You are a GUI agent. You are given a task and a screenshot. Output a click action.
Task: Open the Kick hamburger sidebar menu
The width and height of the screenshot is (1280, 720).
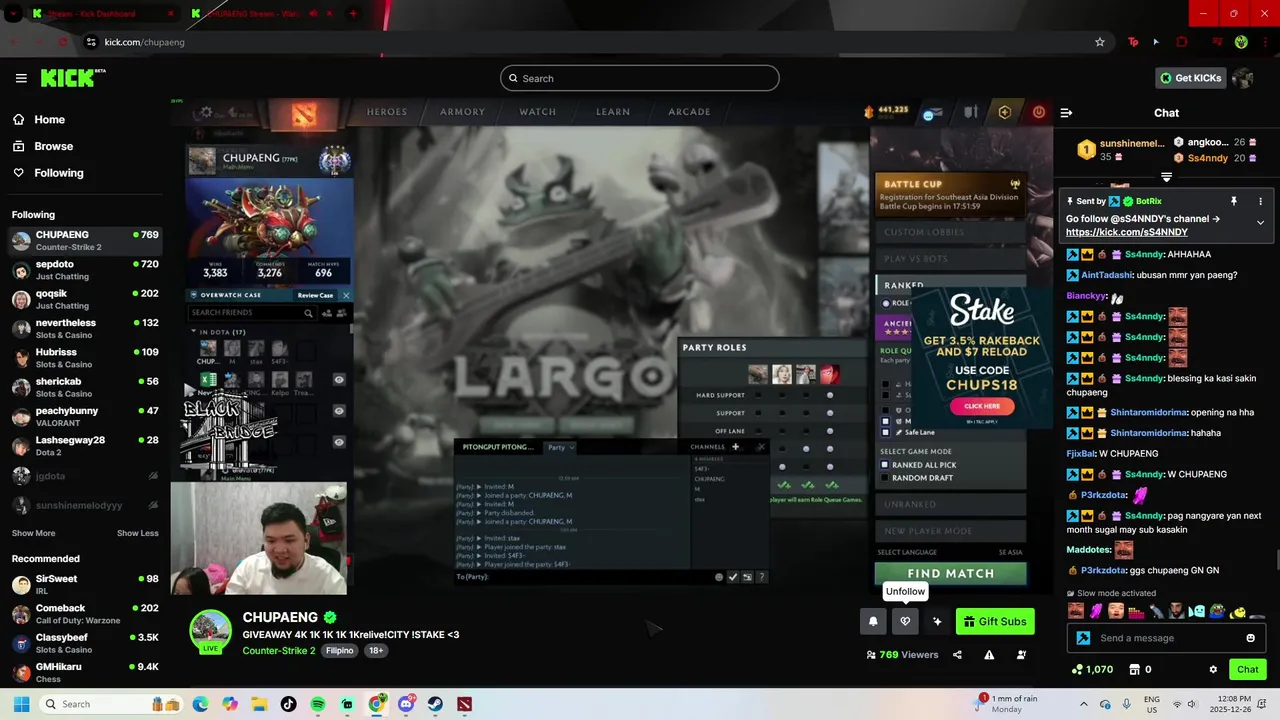(x=21, y=78)
